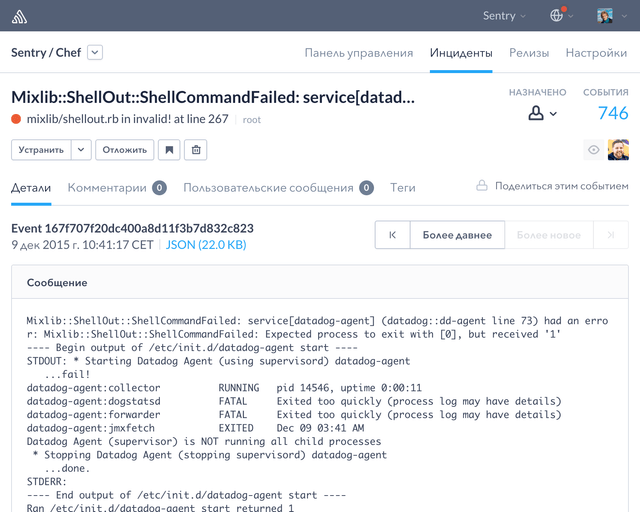Click the СОБЫТИЯ label
640x512 pixels.
[606, 93]
